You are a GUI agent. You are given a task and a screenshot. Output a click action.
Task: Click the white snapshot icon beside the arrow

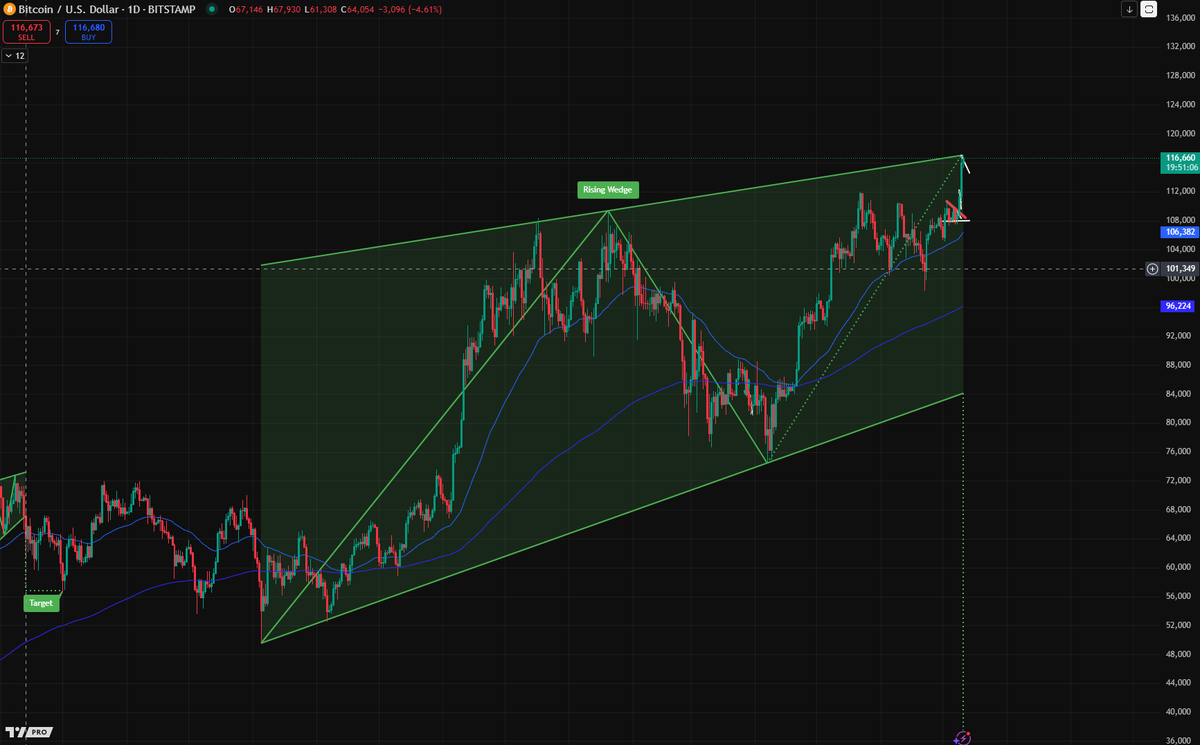[x=1148, y=9]
